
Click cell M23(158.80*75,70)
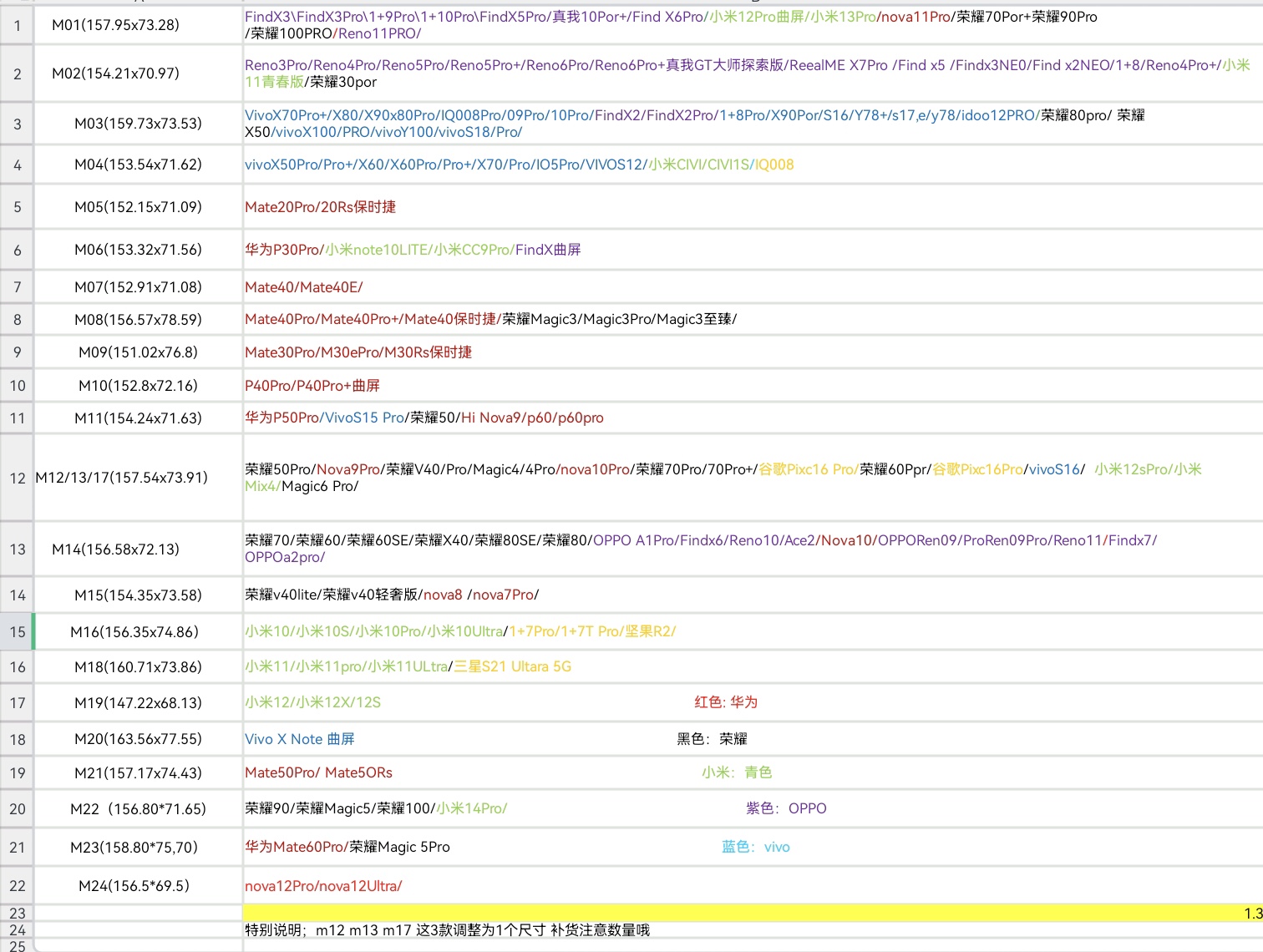(138, 848)
